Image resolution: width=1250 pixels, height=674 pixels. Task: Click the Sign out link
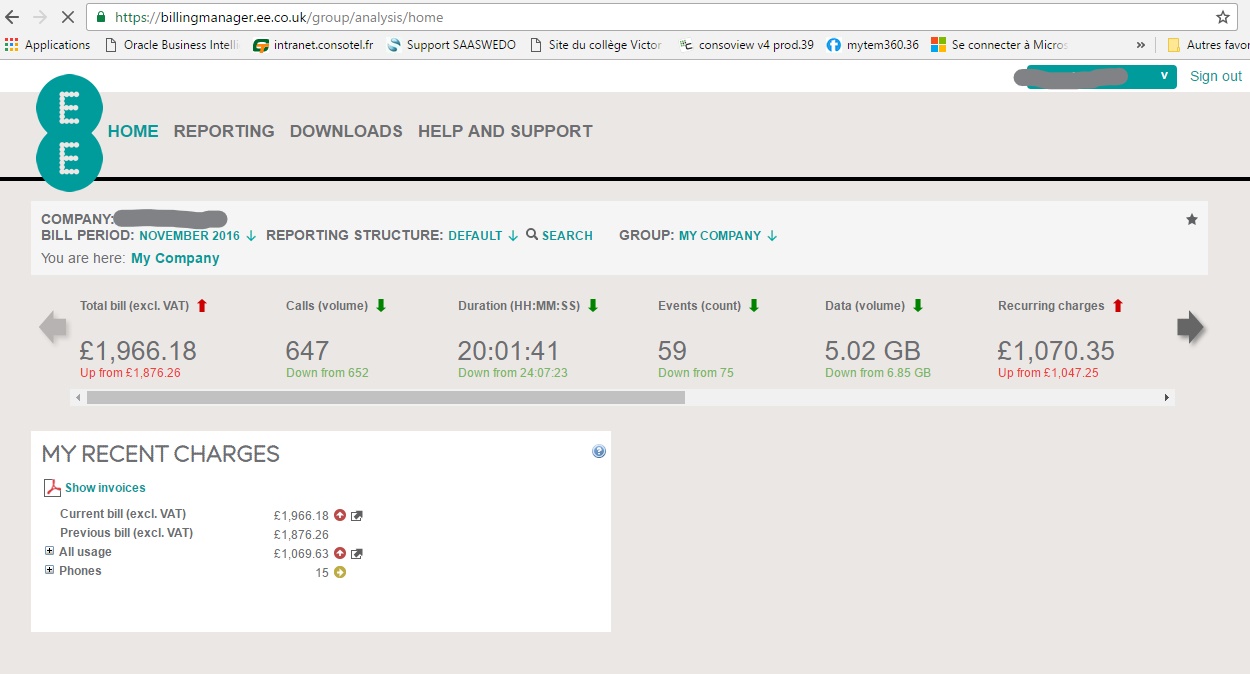[1215, 76]
